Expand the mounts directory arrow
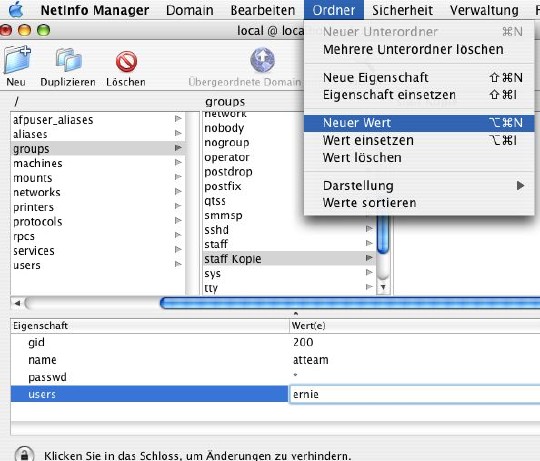The image size is (540, 461). coord(178,177)
